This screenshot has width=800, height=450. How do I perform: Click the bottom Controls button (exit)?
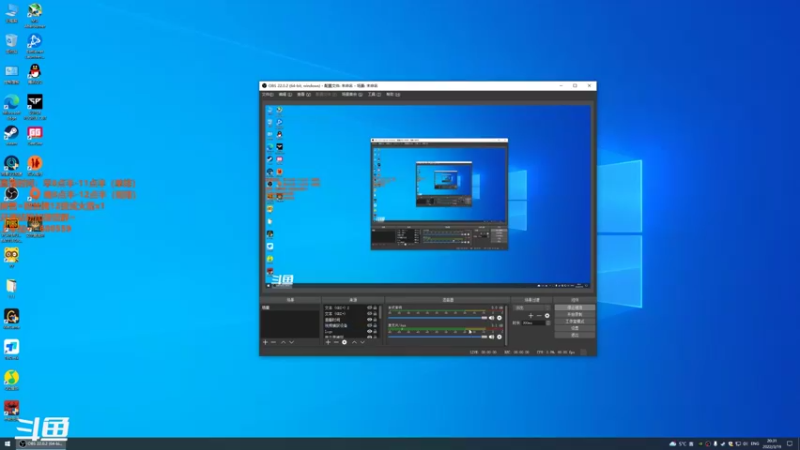575,335
